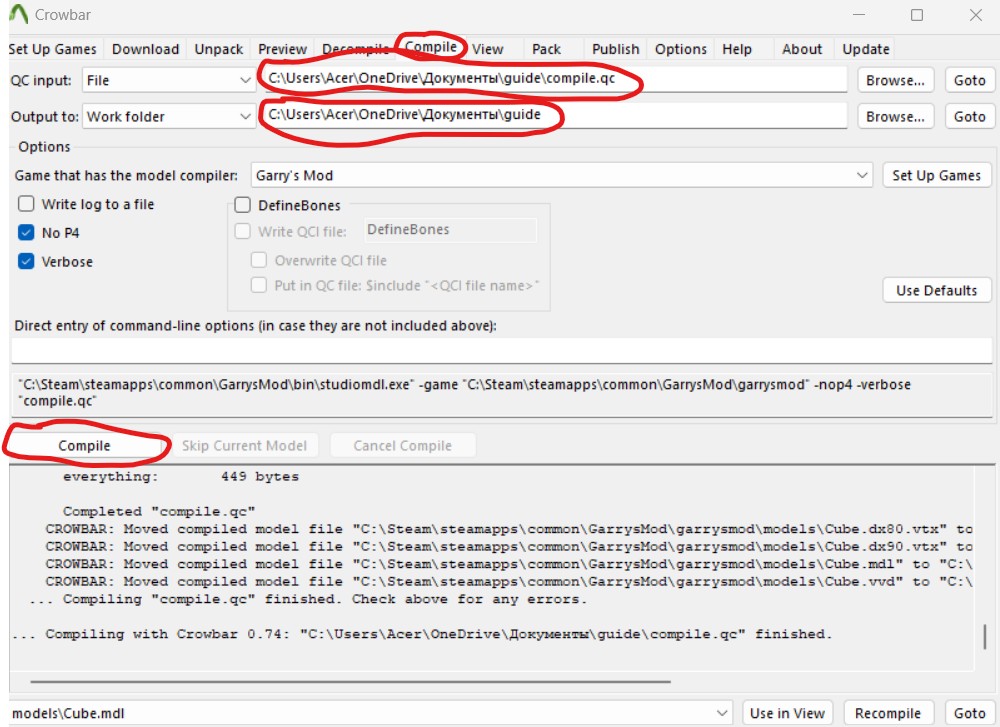Viewport: 1000px width, 727px height.
Task: Click the Cancel Compile button
Action: click(402, 446)
